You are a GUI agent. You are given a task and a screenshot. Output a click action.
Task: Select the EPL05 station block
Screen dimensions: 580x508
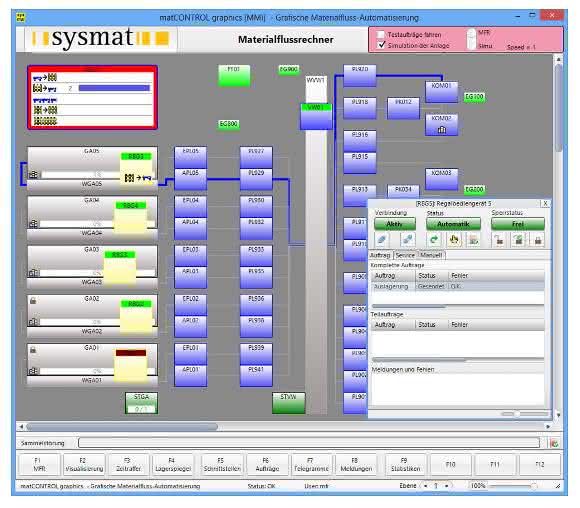[x=190, y=157]
